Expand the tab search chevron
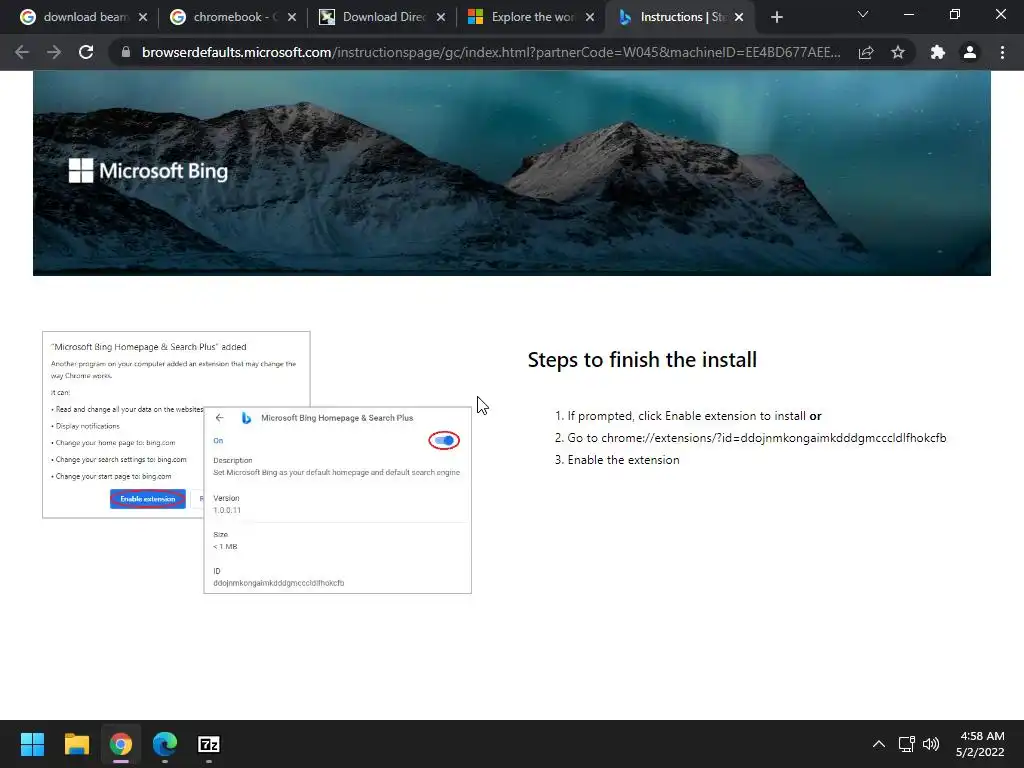This screenshot has width=1024, height=768. 863,14
